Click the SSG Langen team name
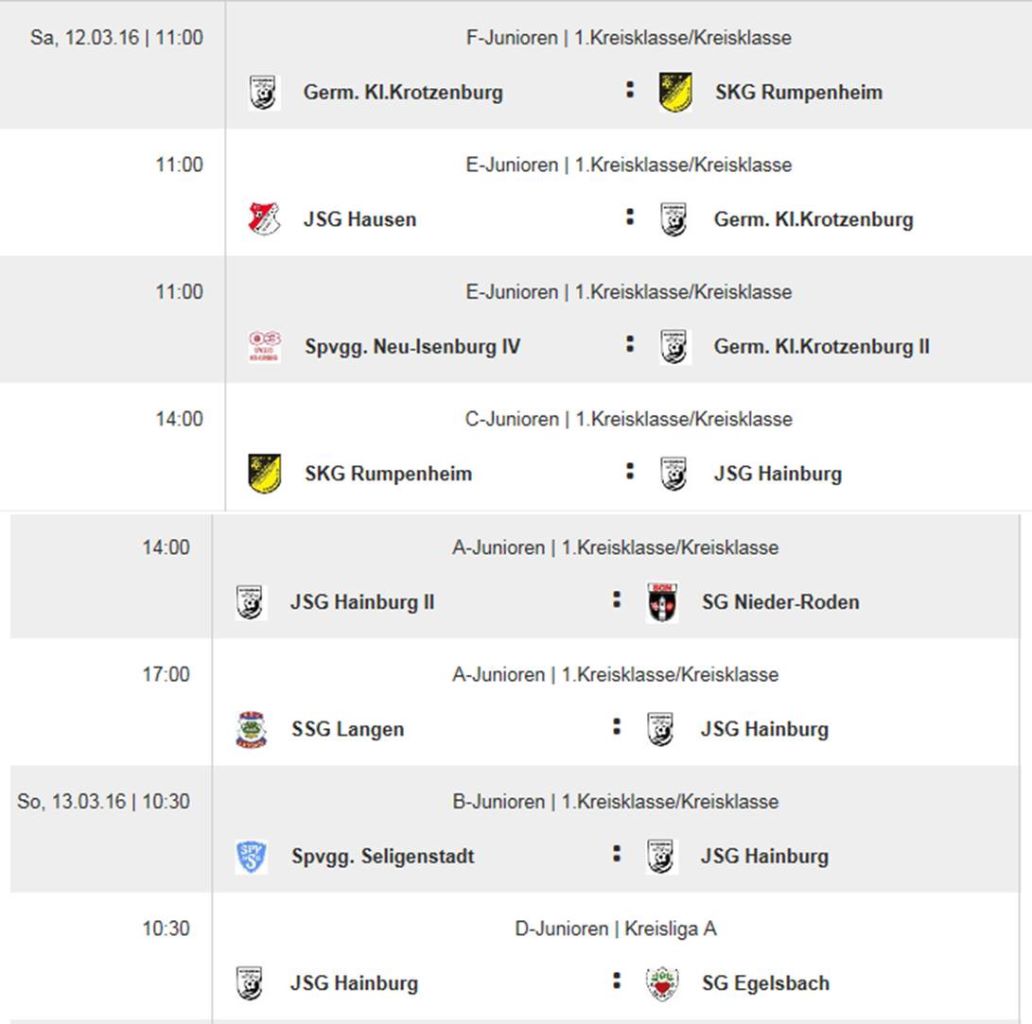The height and width of the screenshot is (1024, 1032). tap(348, 729)
